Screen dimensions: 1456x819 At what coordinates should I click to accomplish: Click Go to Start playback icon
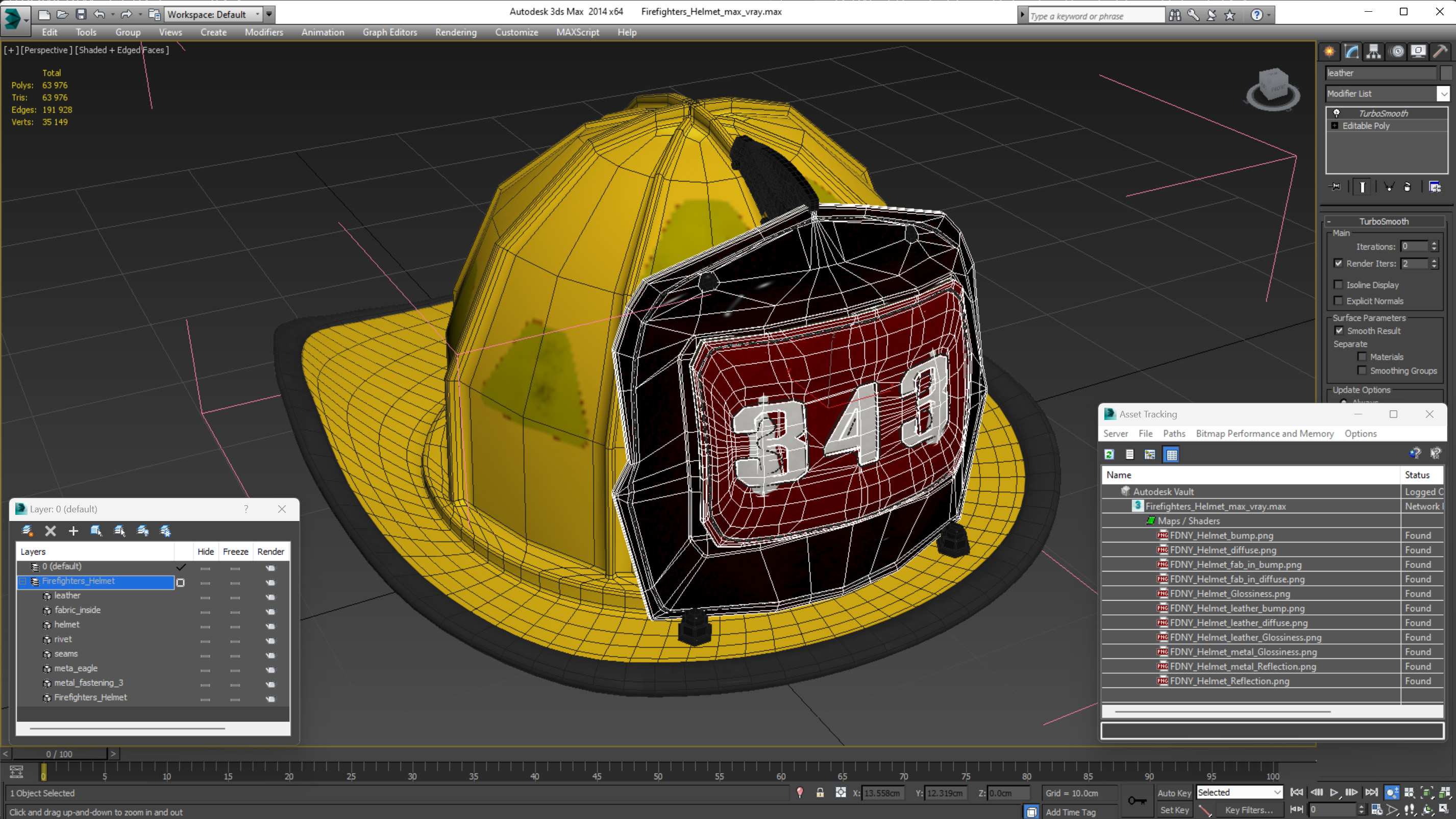[x=1297, y=792]
